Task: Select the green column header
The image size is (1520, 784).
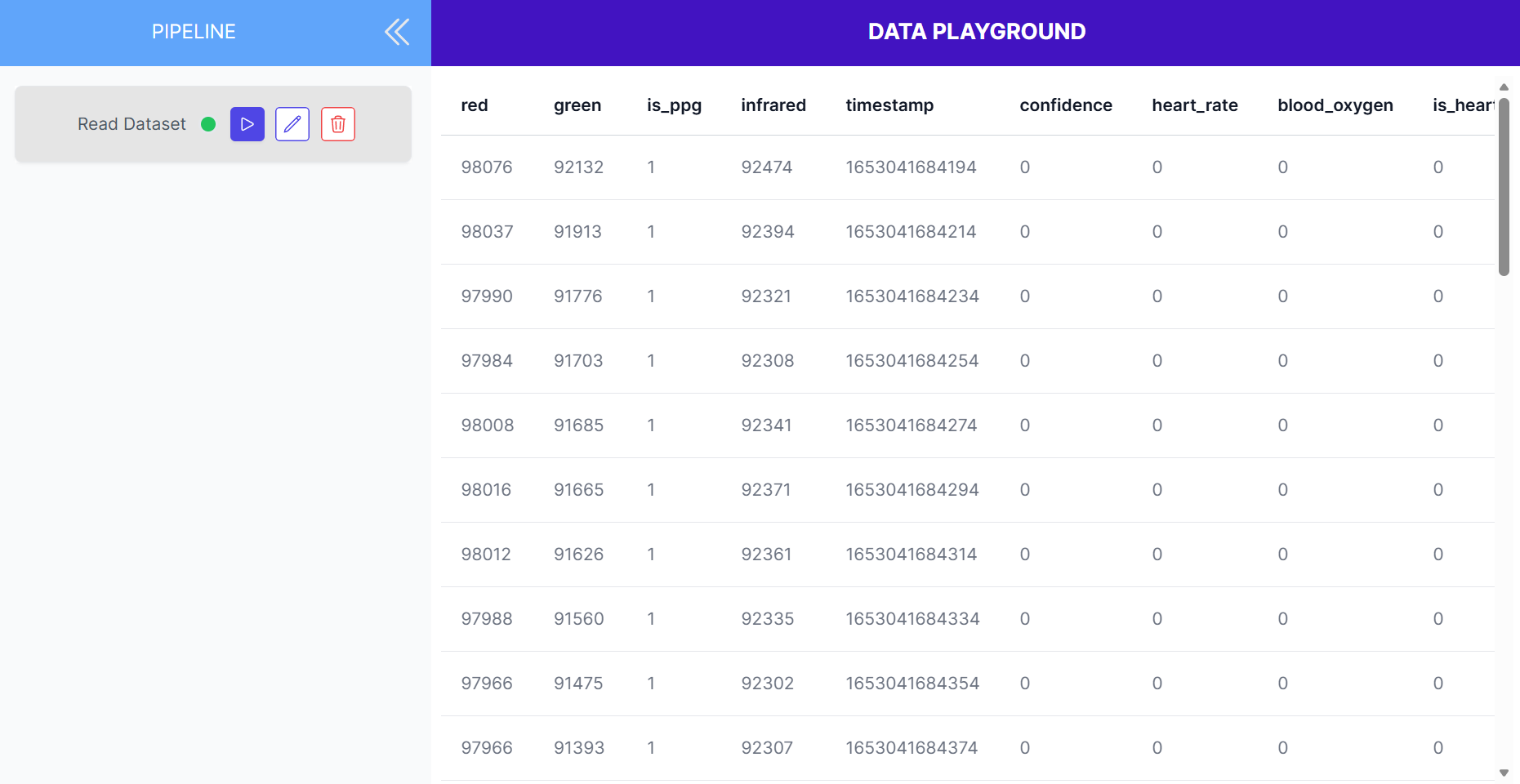Action: 577,105
